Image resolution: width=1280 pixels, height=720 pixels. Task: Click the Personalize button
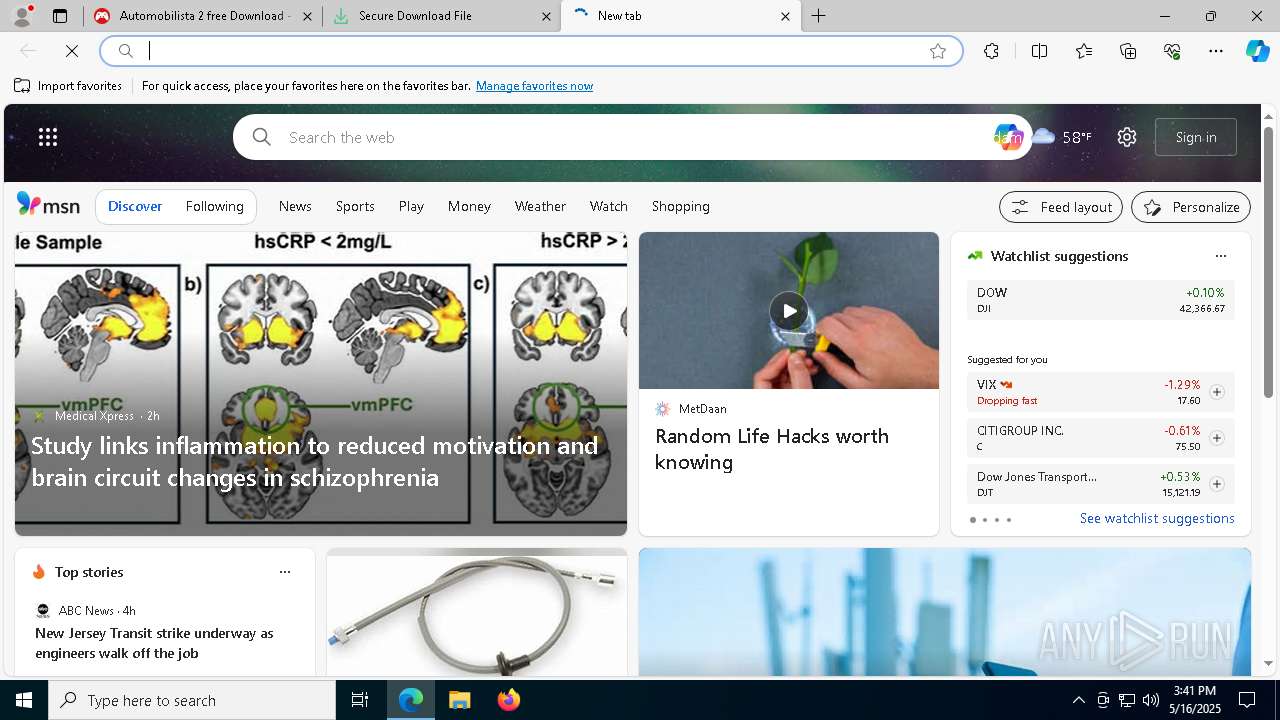[x=1191, y=207]
